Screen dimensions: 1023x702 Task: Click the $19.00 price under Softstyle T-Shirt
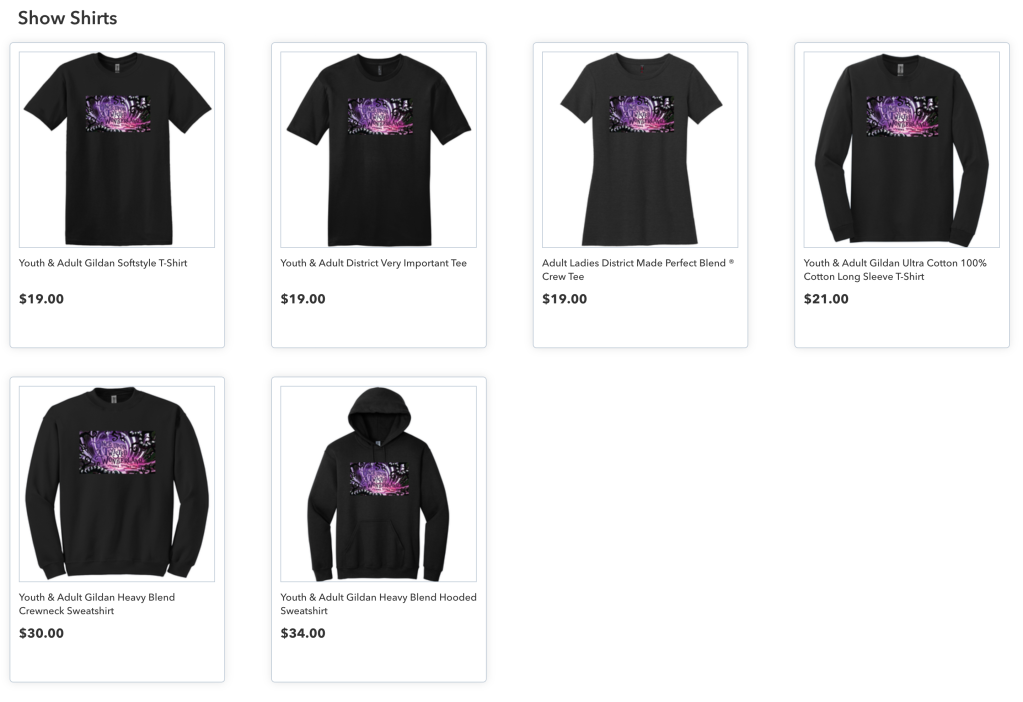(x=41, y=299)
